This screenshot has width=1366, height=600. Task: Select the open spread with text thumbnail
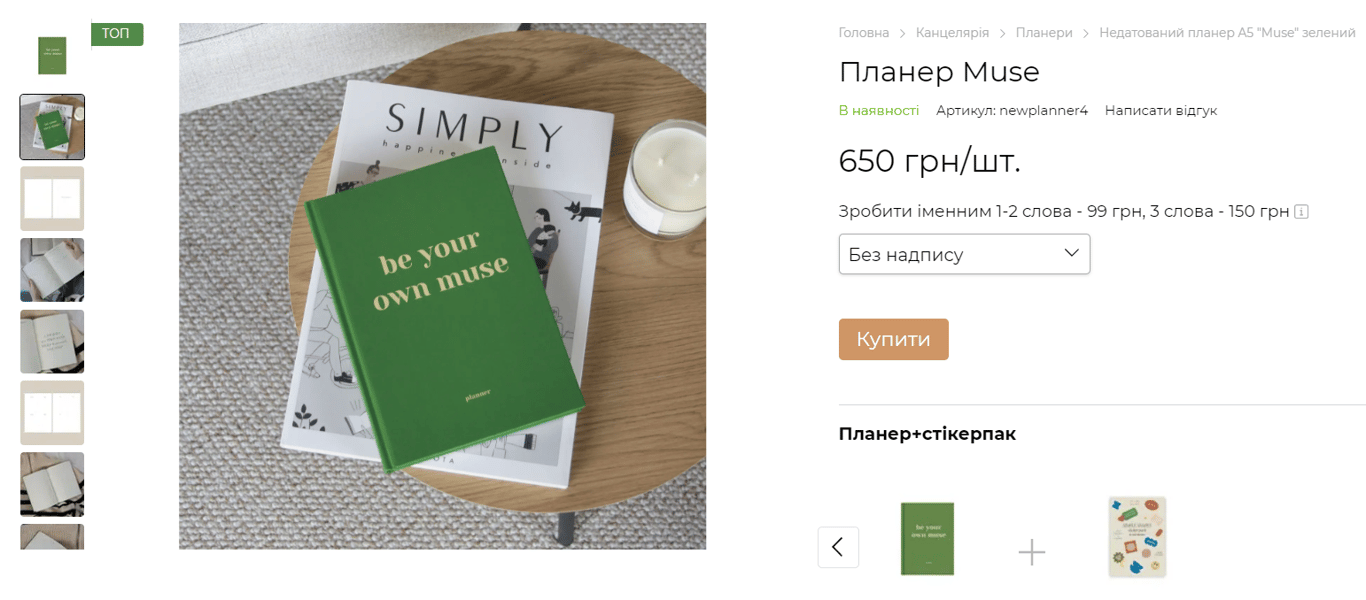[52, 341]
